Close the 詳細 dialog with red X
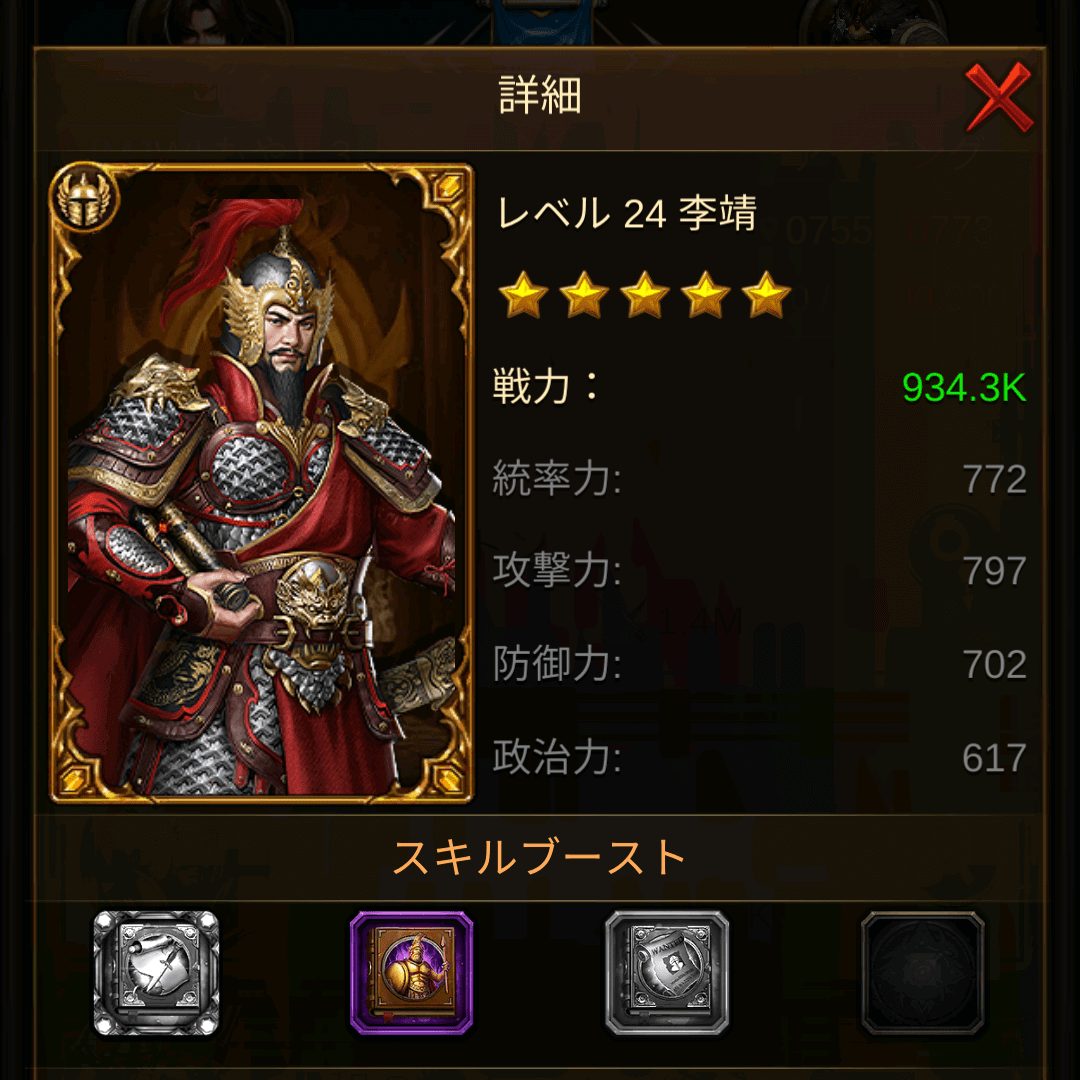Viewport: 1080px width, 1080px height. tap(998, 97)
